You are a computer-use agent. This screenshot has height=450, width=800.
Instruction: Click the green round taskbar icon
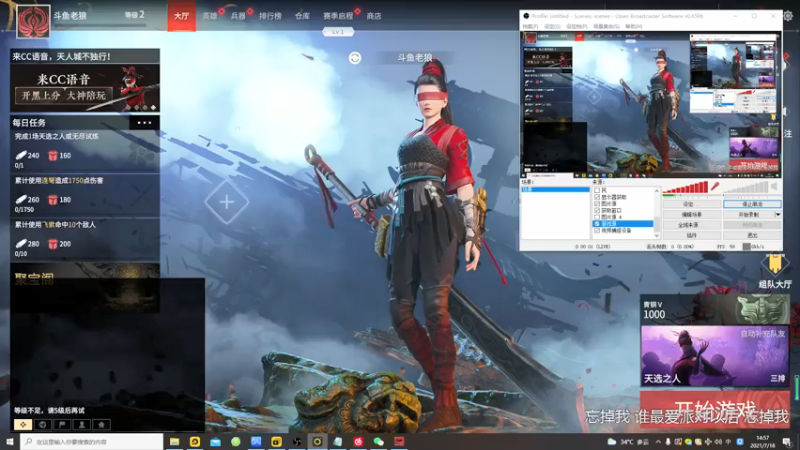click(236, 442)
